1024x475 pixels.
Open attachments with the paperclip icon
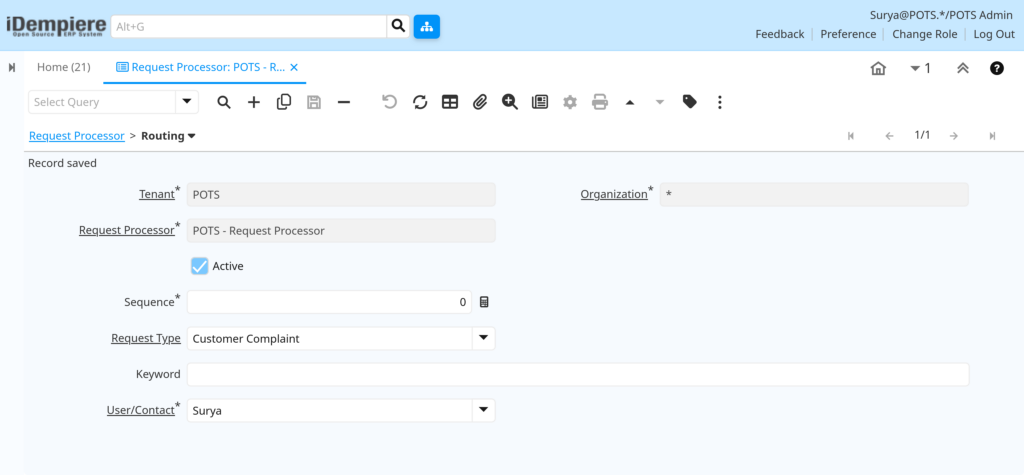(480, 102)
